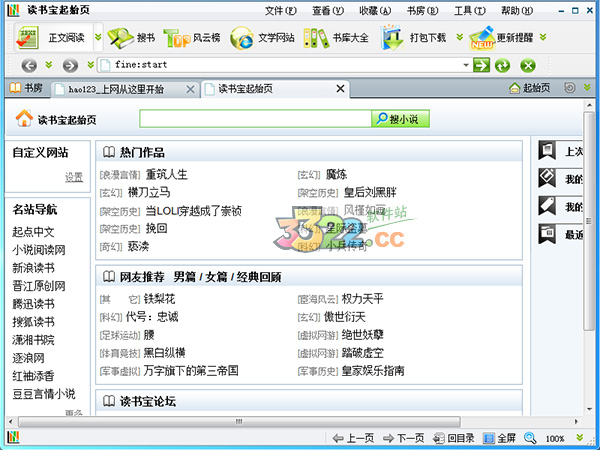
Task: Select the 女篇 recommendation category
Action: [x=216, y=277]
